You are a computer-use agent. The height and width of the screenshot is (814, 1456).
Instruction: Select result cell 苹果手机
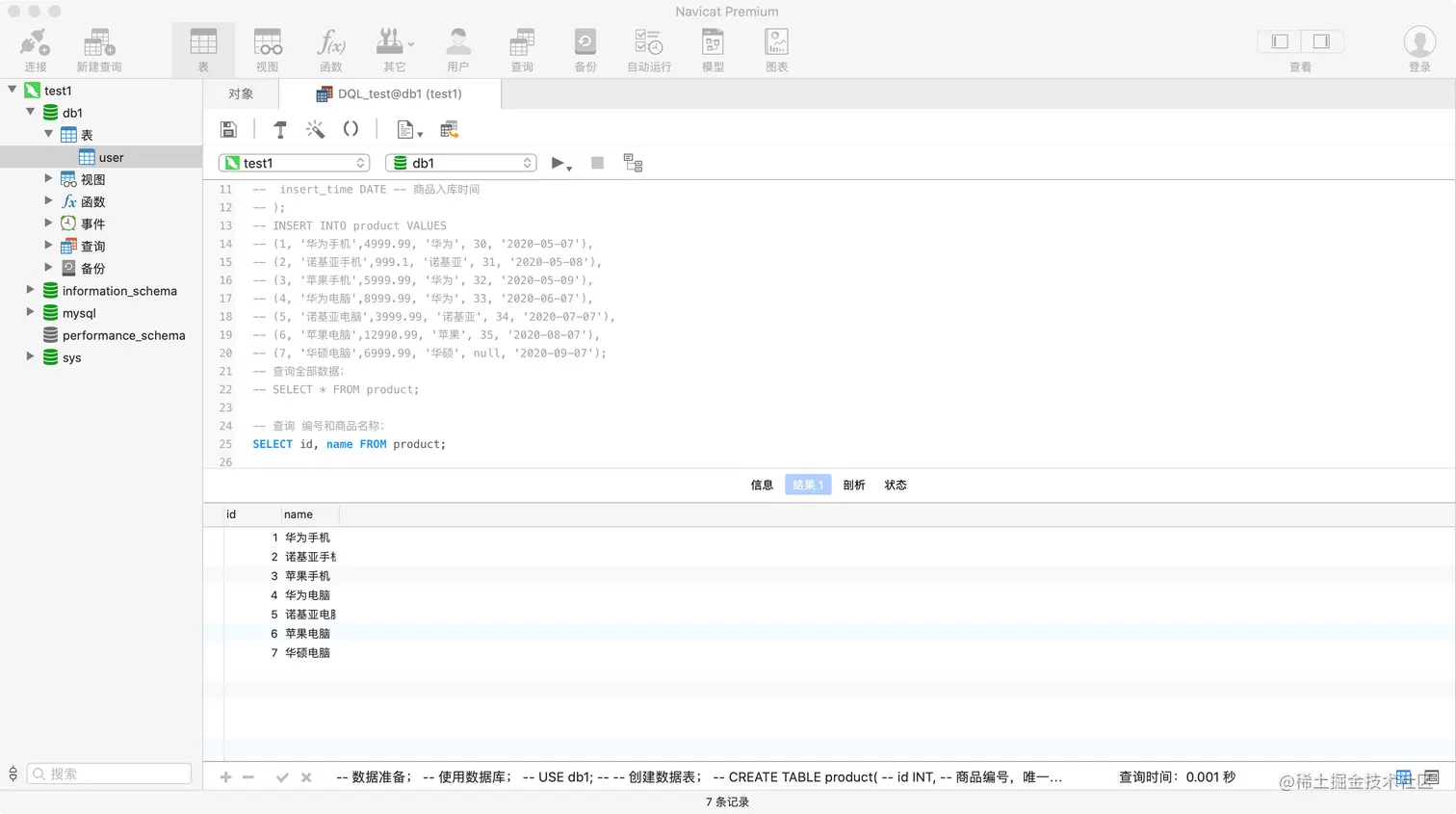click(308, 576)
